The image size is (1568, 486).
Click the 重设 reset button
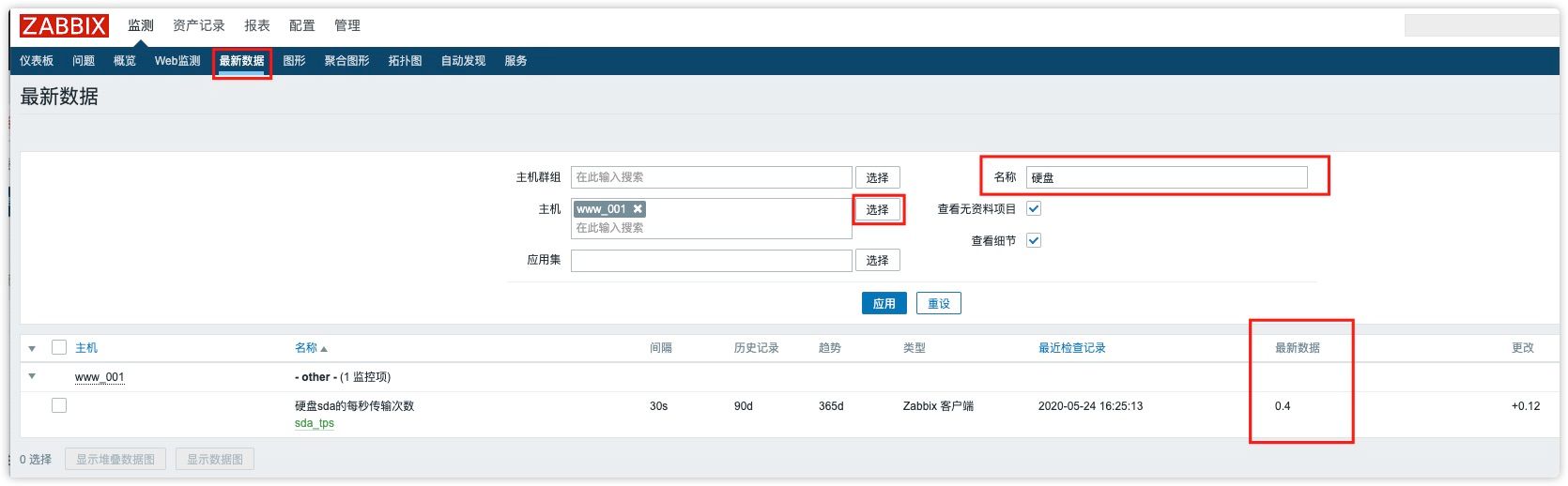click(939, 303)
